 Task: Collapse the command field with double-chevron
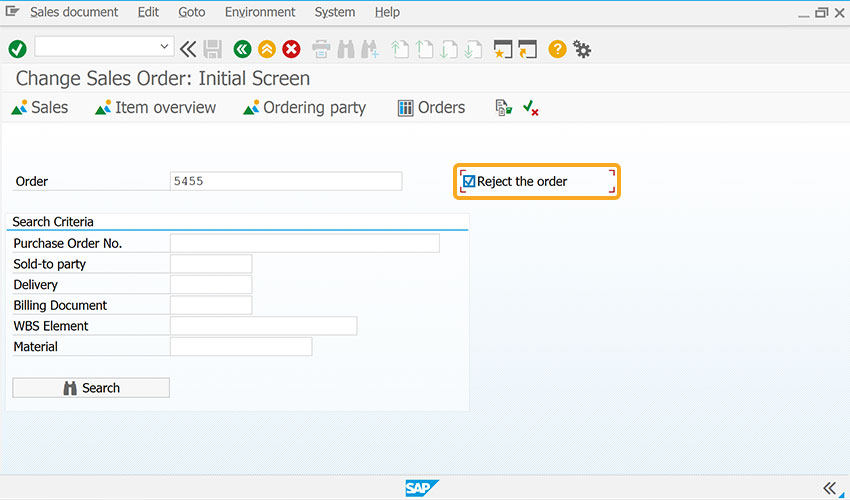tap(188, 49)
